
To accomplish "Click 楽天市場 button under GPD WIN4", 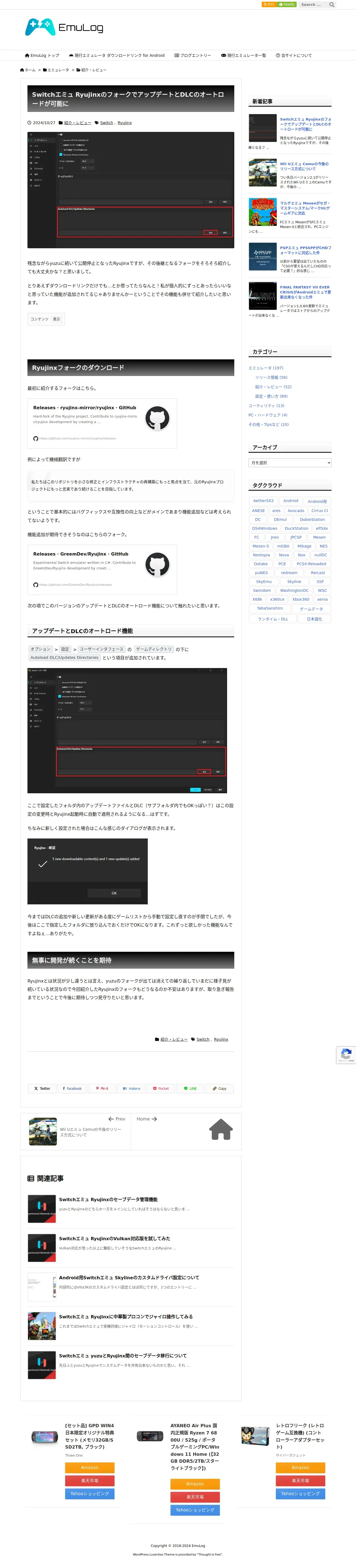I will [x=90, y=1480].
